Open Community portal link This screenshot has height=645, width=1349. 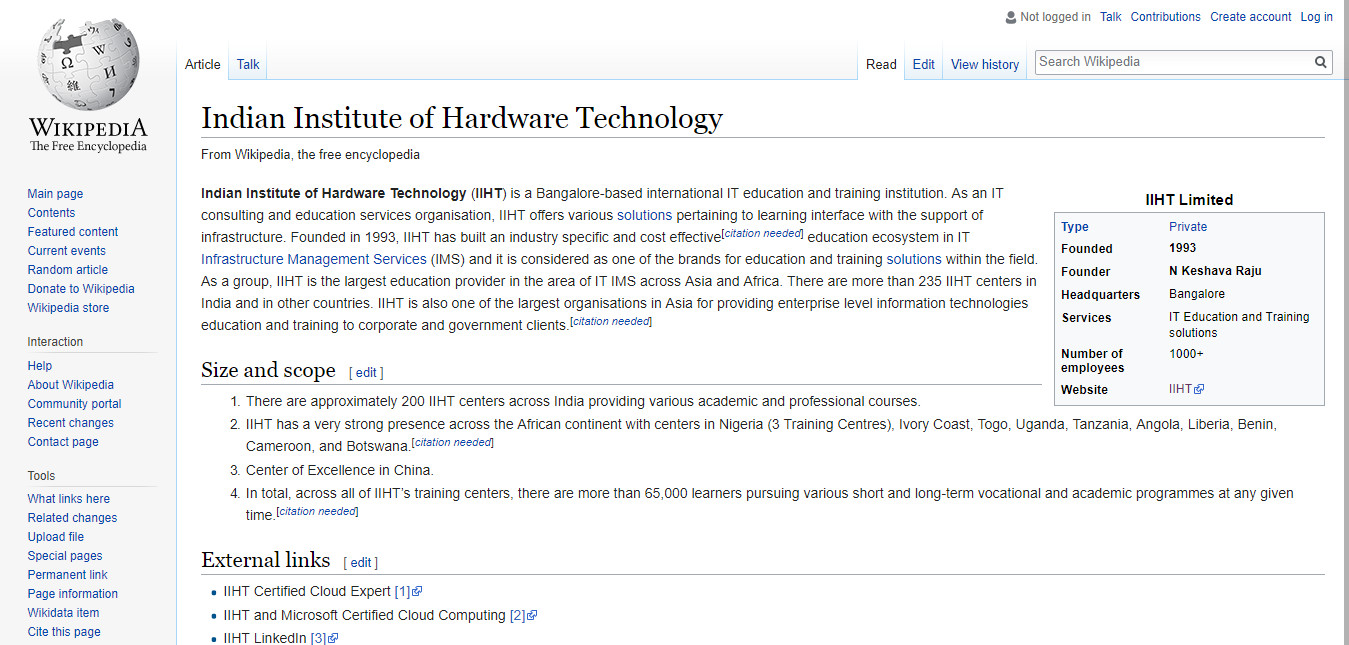pyautogui.click(x=75, y=404)
